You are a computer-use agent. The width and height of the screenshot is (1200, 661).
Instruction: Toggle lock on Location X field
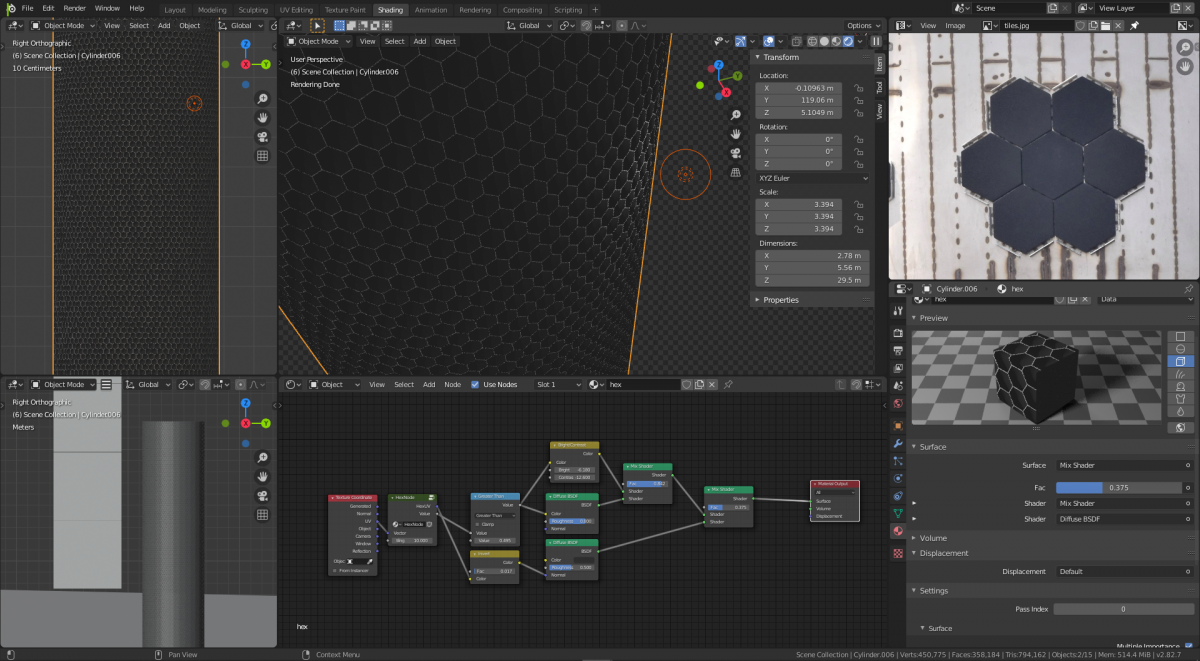point(858,88)
